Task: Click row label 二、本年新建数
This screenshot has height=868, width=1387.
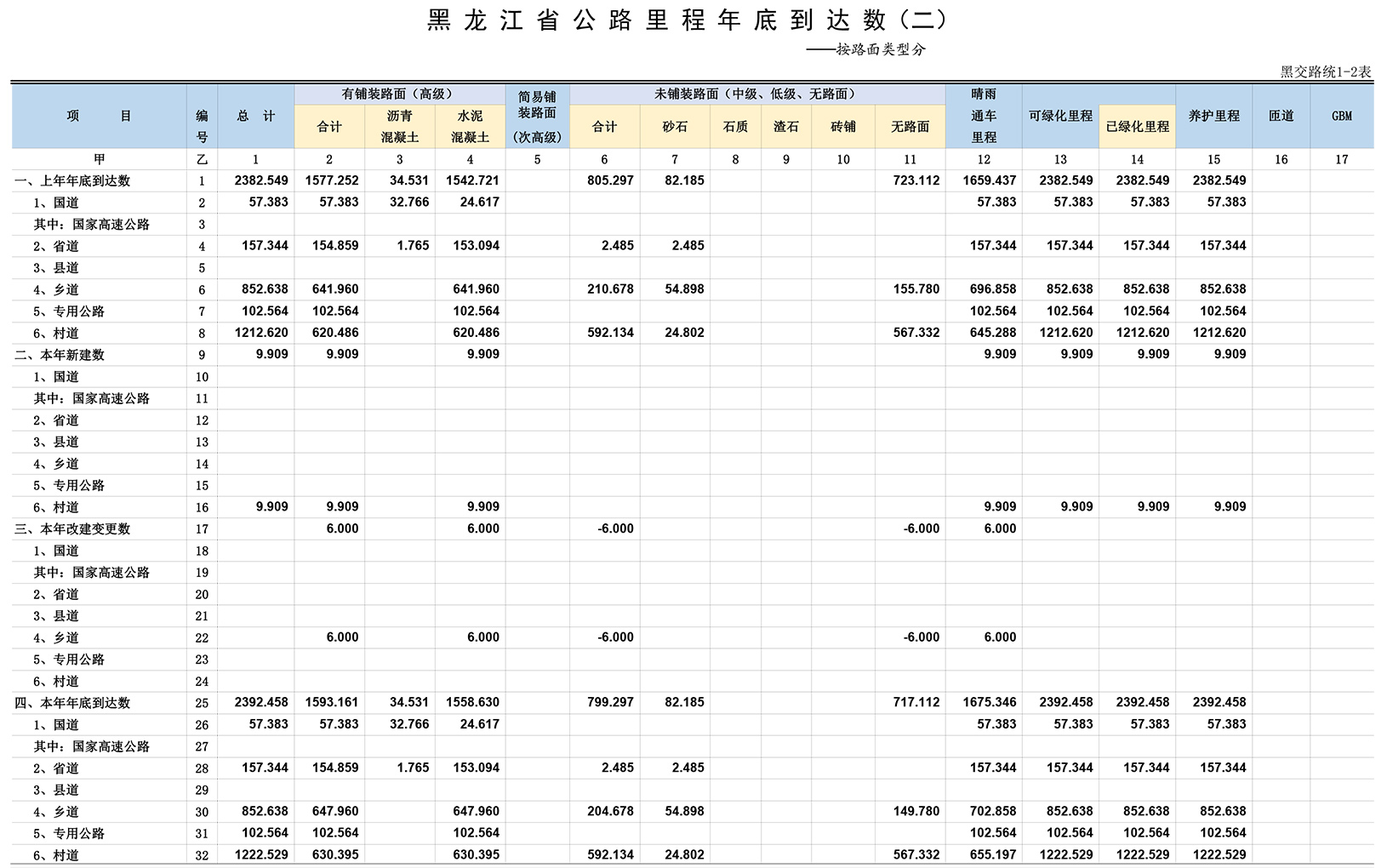Action: (60, 355)
